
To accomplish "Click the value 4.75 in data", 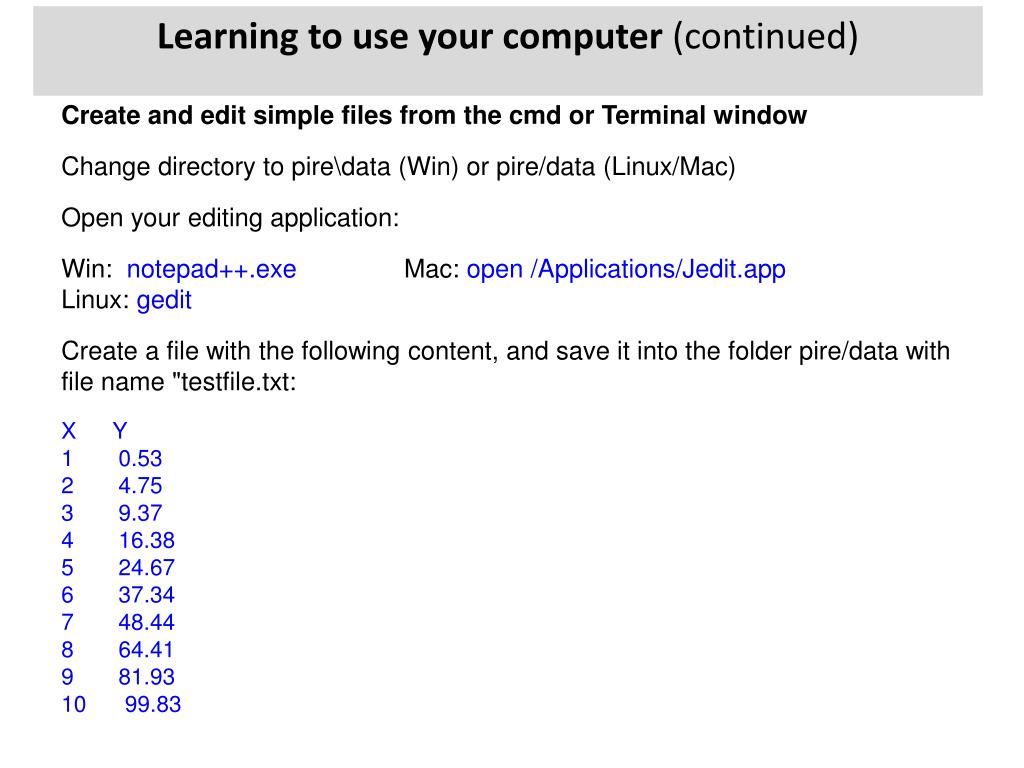I will [x=140, y=486].
